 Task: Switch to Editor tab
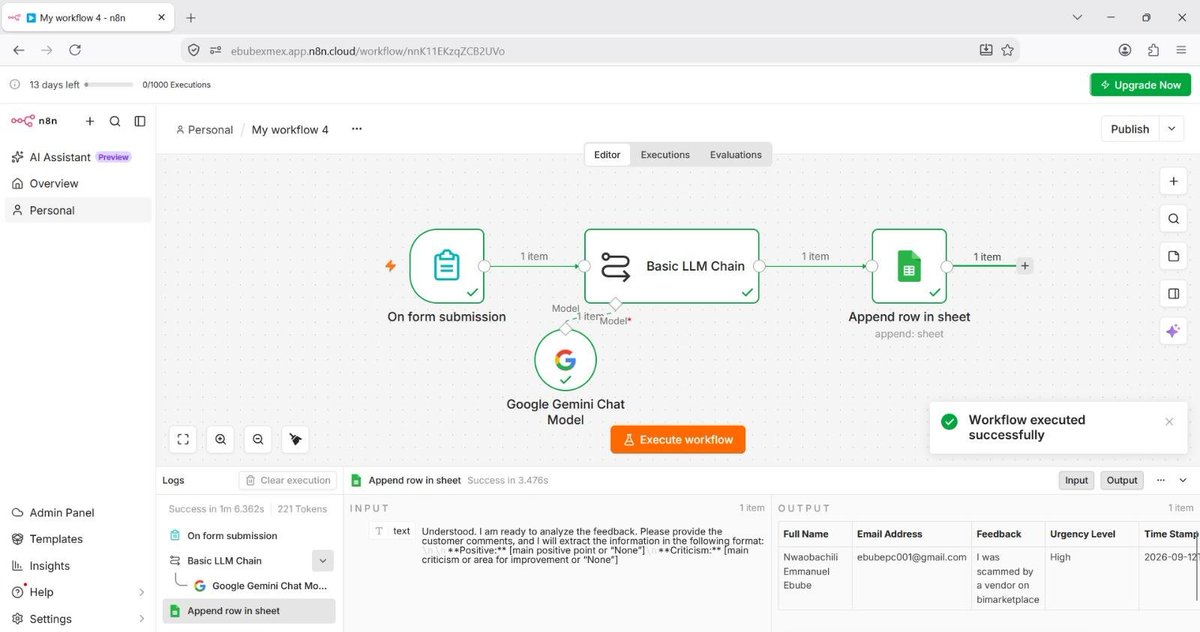[x=607, y=155]
